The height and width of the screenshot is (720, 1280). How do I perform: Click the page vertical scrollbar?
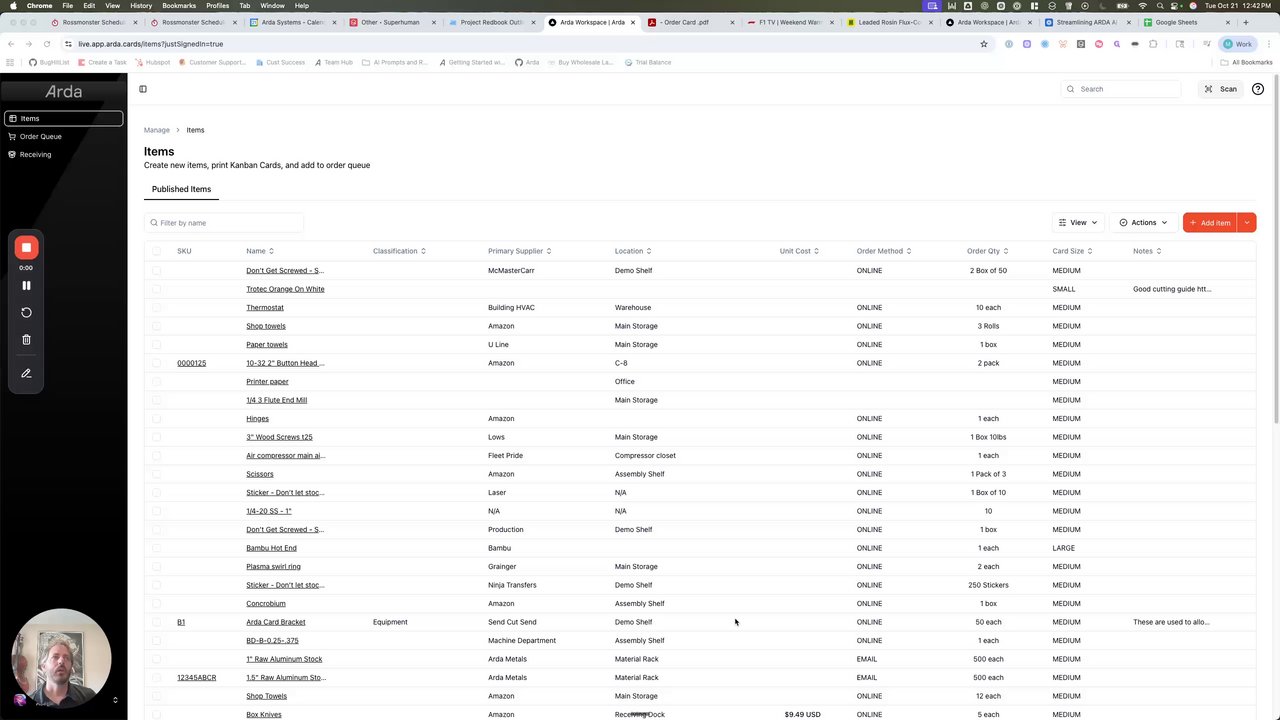pyautogui.click(x=1276, y=250)
